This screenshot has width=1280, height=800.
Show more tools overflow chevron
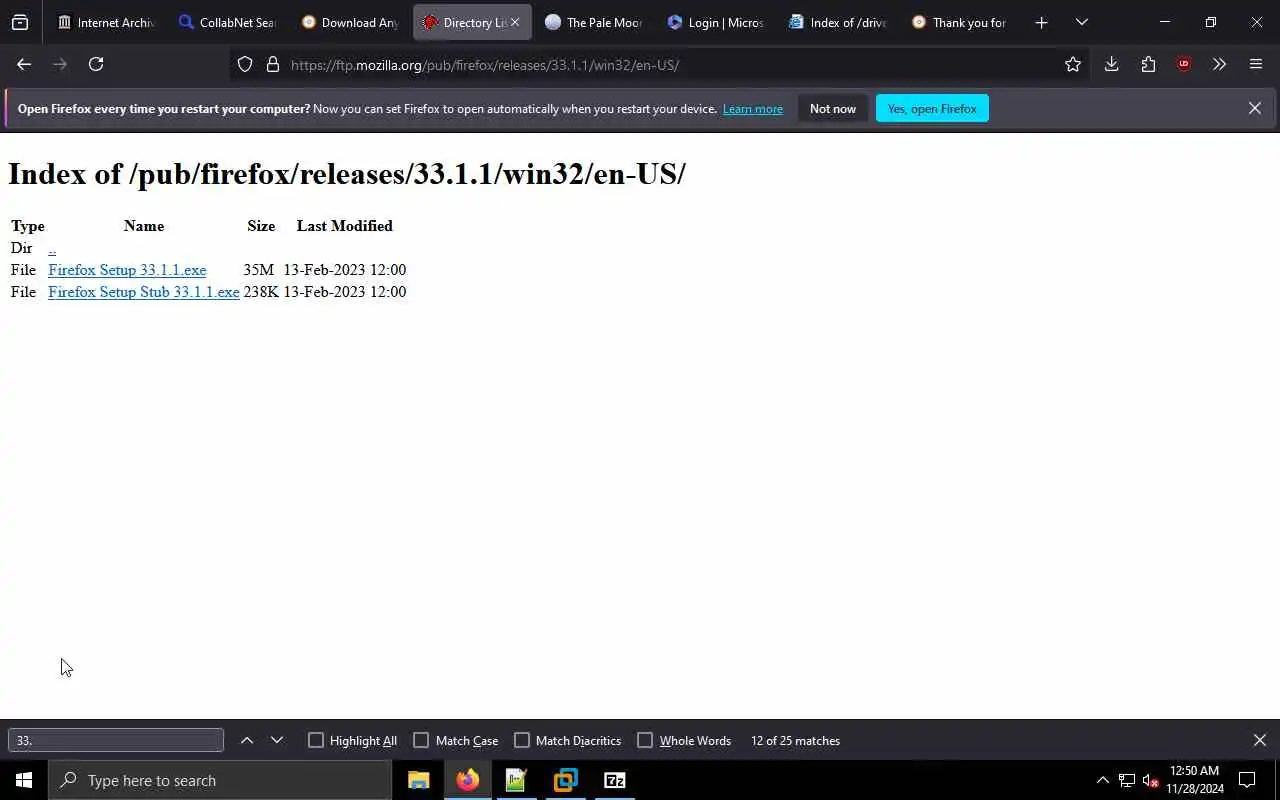click(x=1219, y=64)
